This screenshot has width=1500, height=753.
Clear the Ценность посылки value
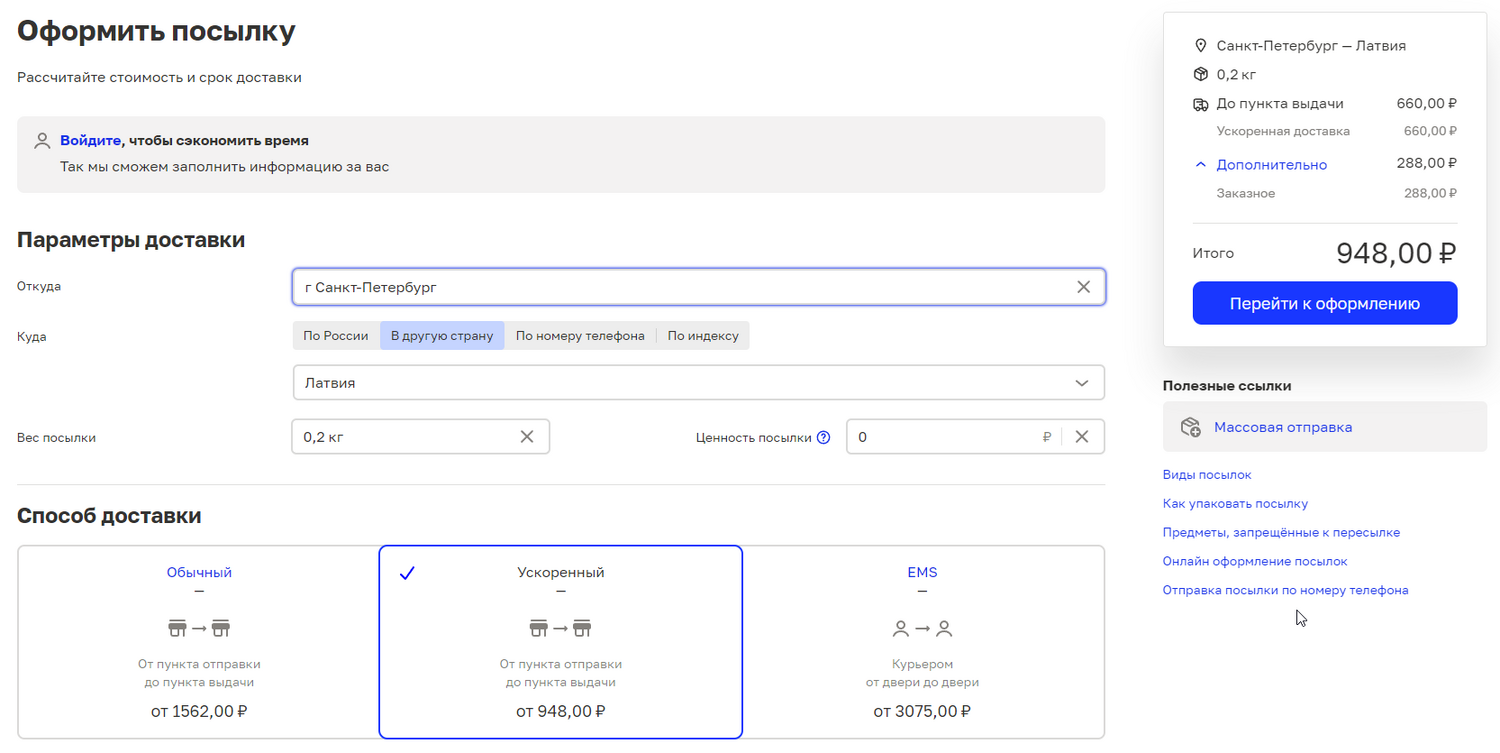point(1081,437)
